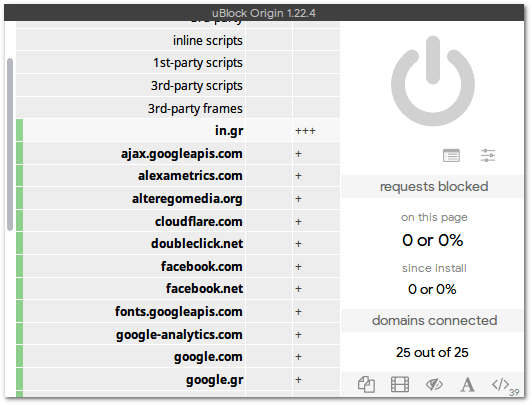Set global rule cell for google-analytics.com
This screenshot has height=405, width=532.
[x=269, y=334]
